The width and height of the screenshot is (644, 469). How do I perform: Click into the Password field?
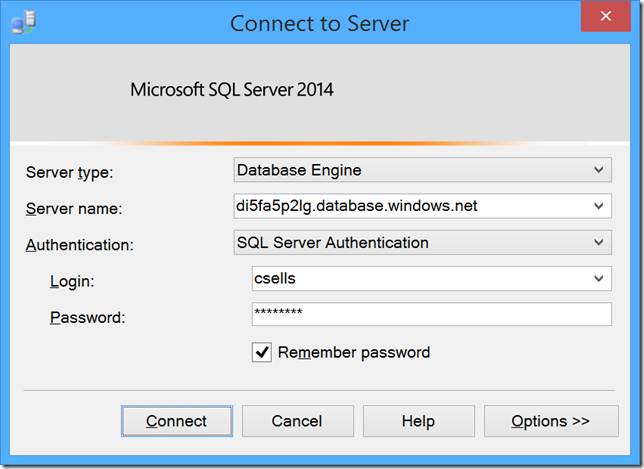tap(432, 314)
